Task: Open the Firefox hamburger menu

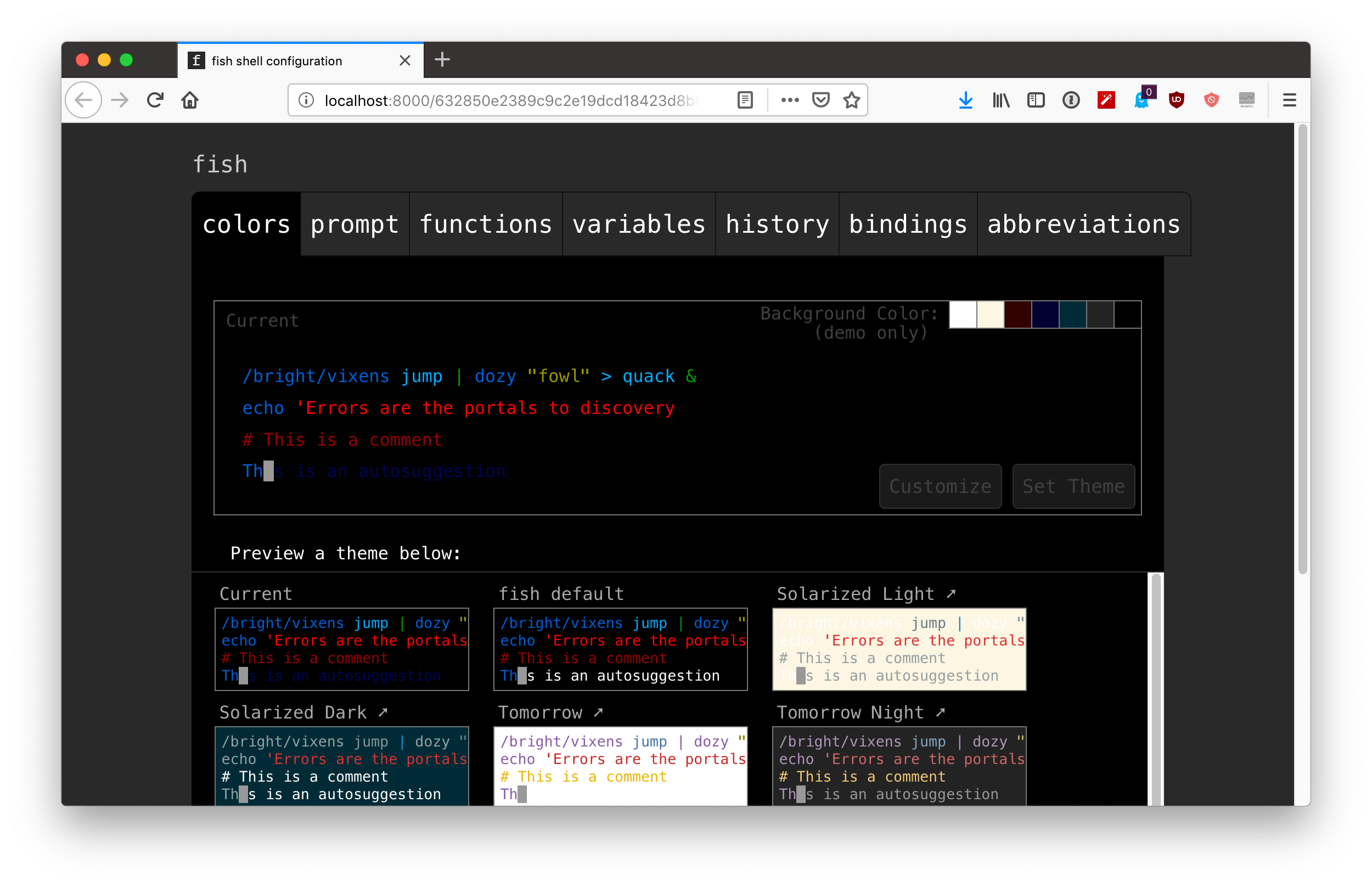Action: point(1289,100)
